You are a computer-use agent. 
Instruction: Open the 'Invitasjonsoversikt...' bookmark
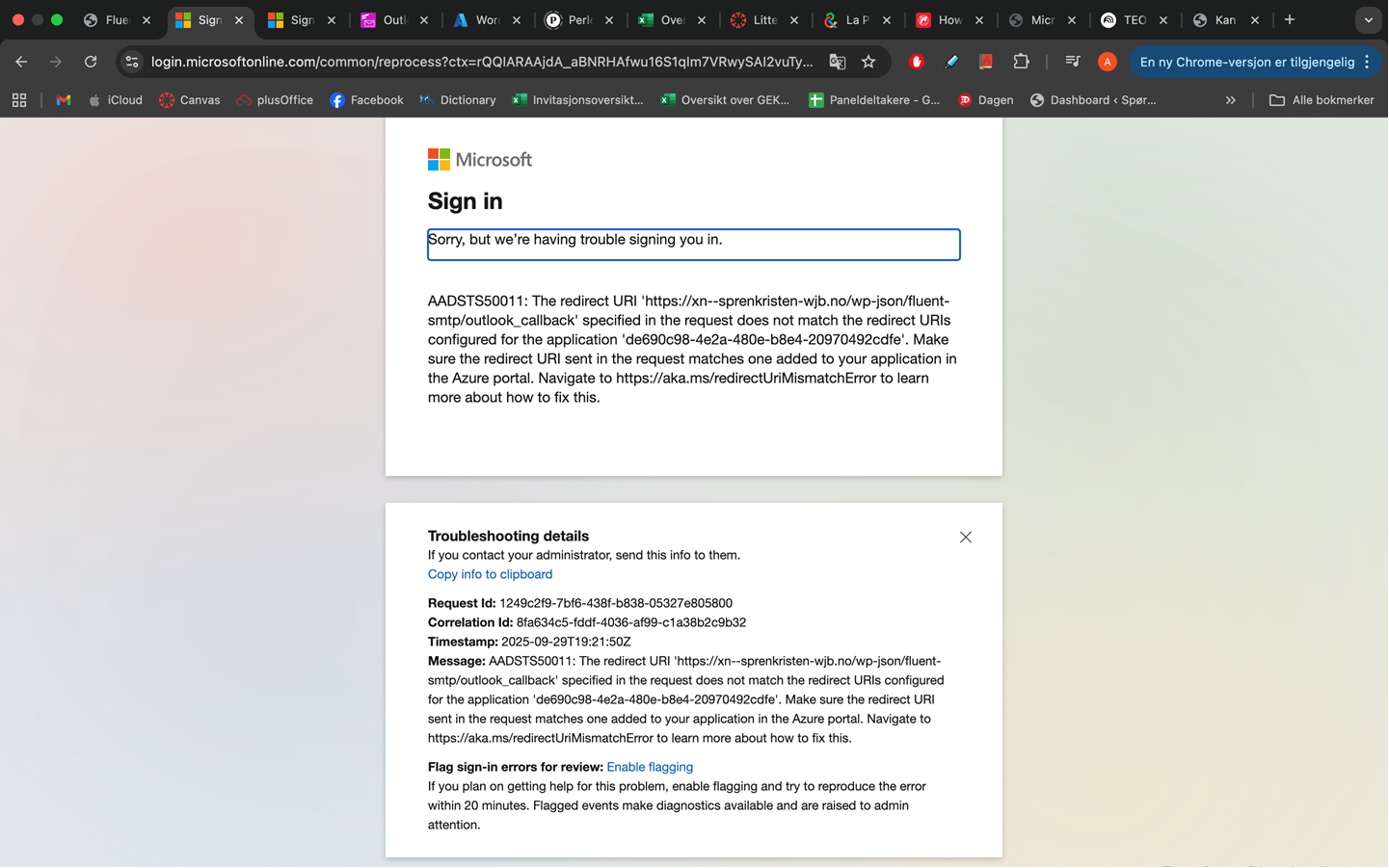point(577,100)
